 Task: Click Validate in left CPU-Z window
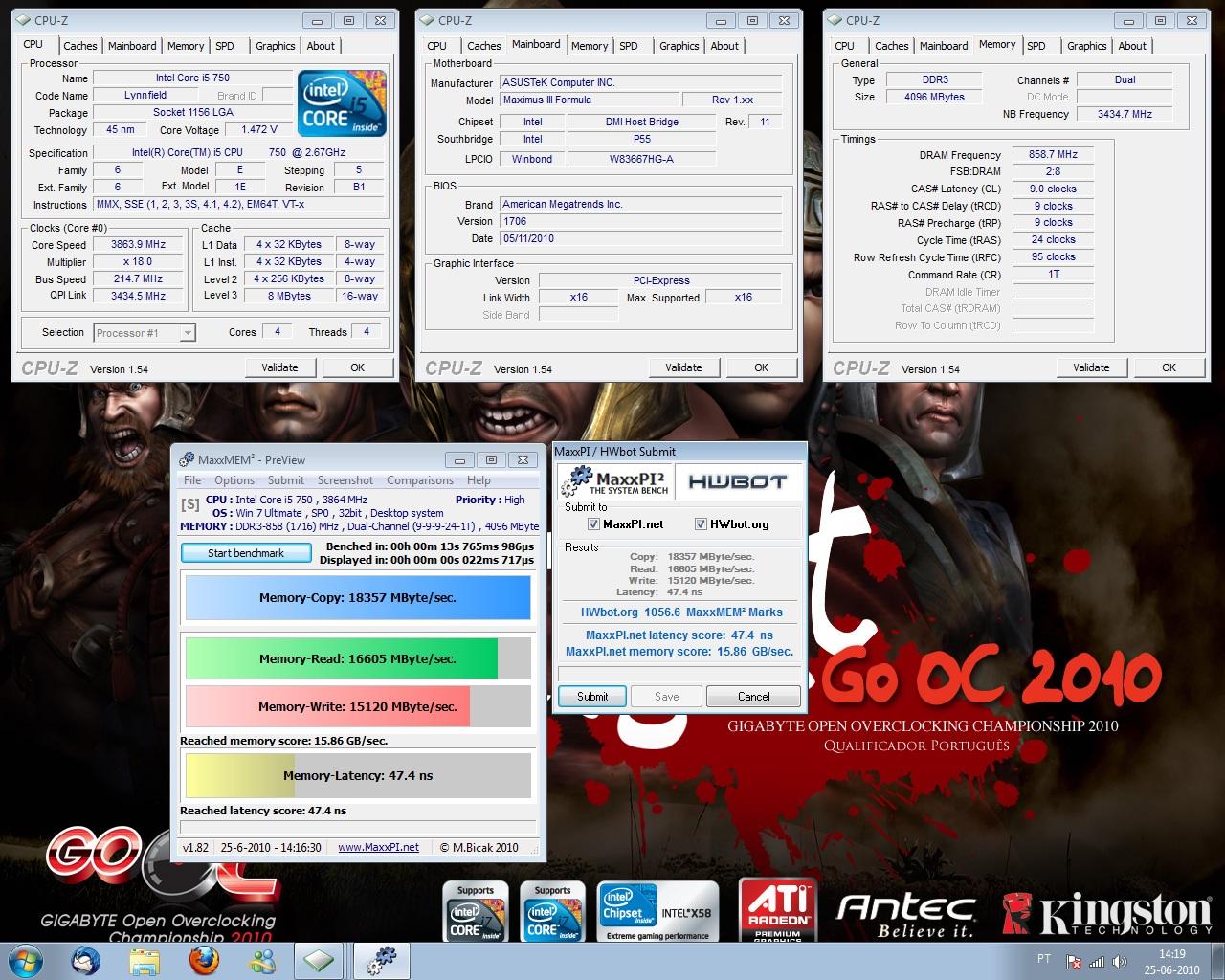pyautogui.click(x=279, y=367)
